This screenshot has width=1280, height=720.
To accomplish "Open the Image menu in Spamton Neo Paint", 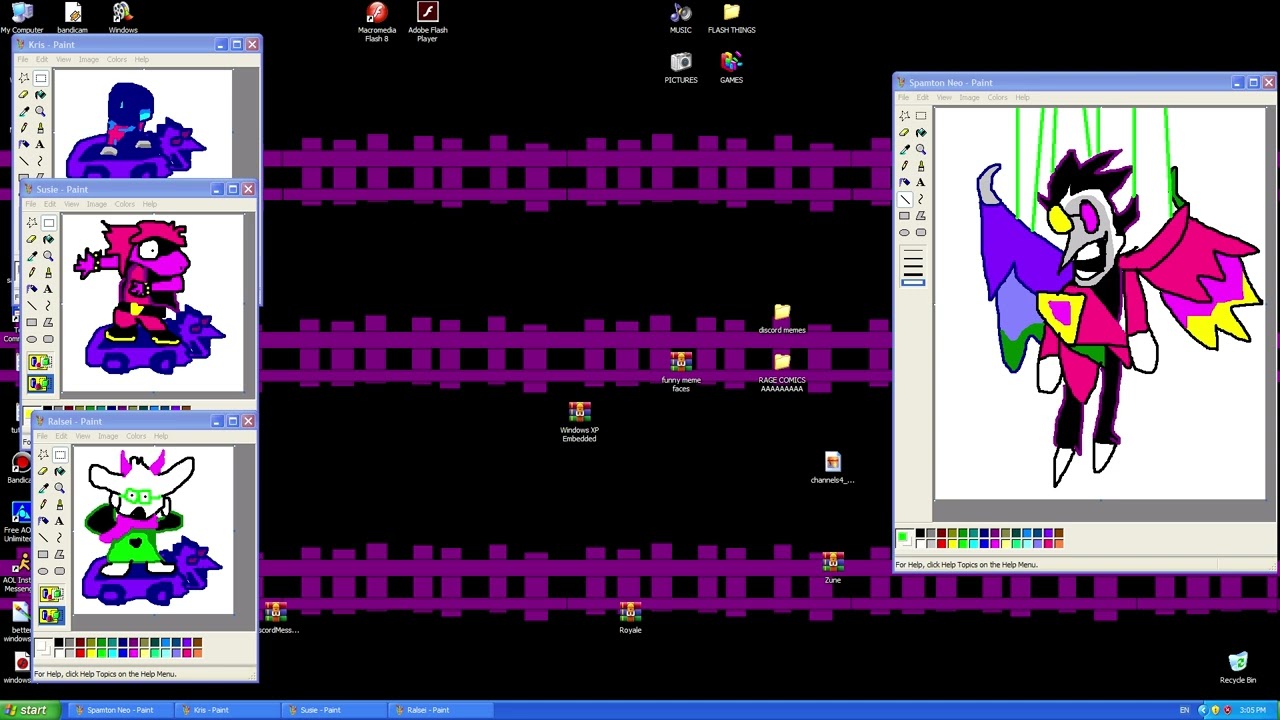I will tap(969, 97).
